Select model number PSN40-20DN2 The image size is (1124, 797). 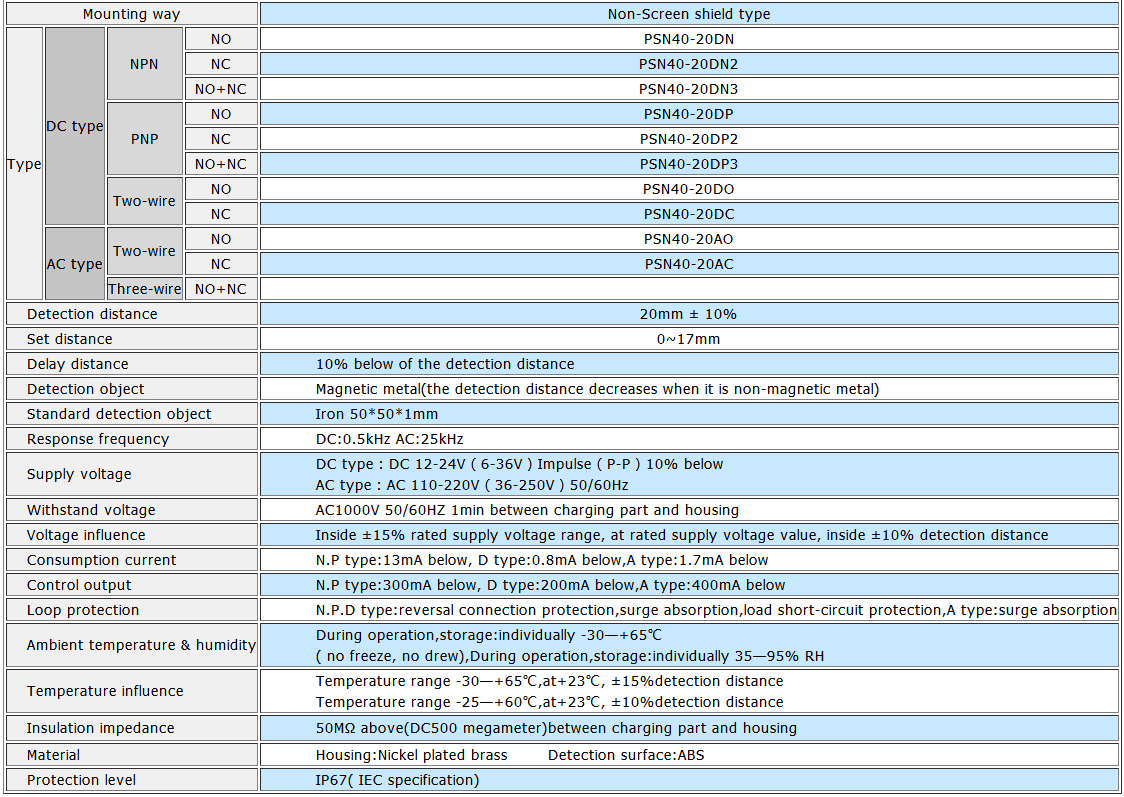(x=689, y=64)
